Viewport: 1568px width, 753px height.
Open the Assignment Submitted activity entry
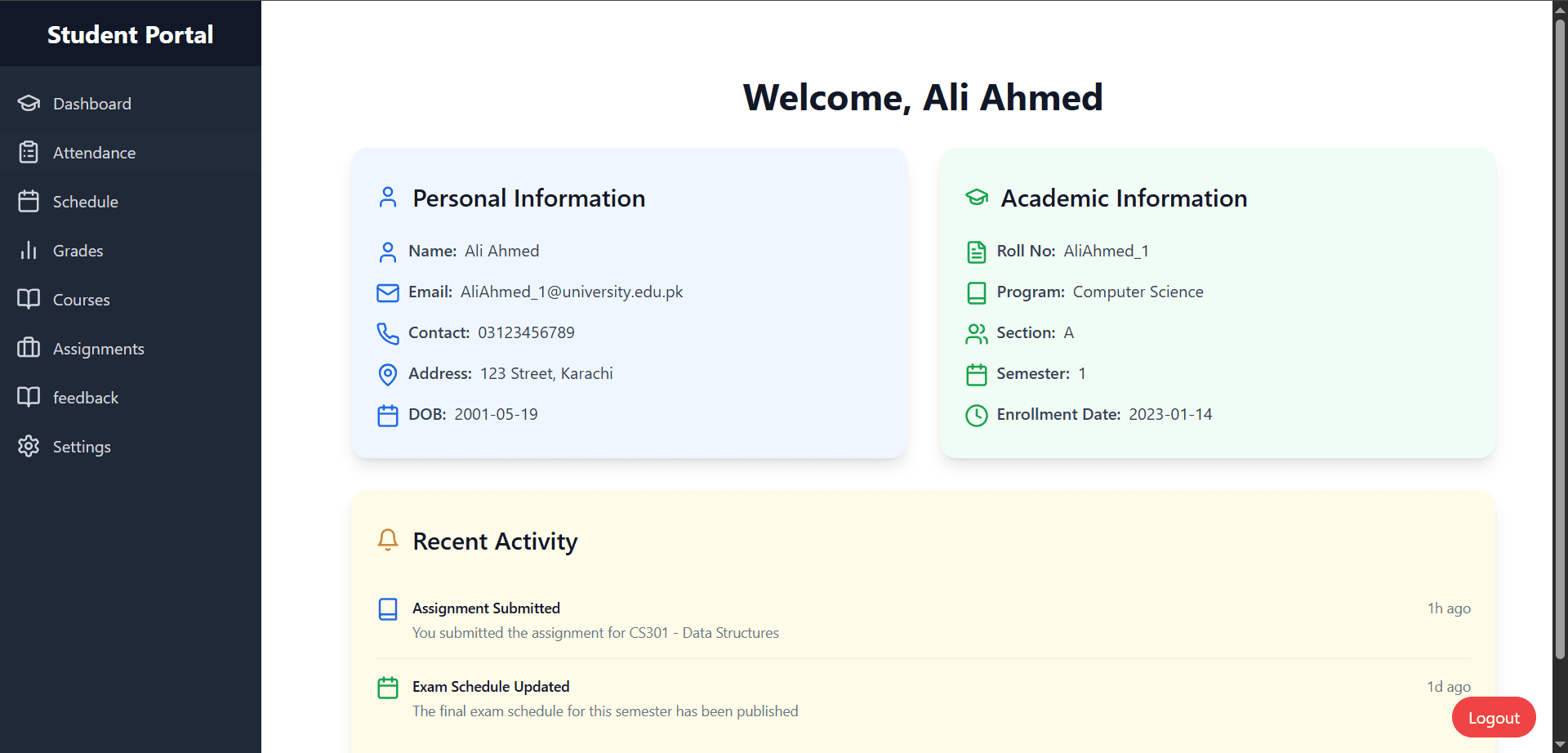[923, 620]
